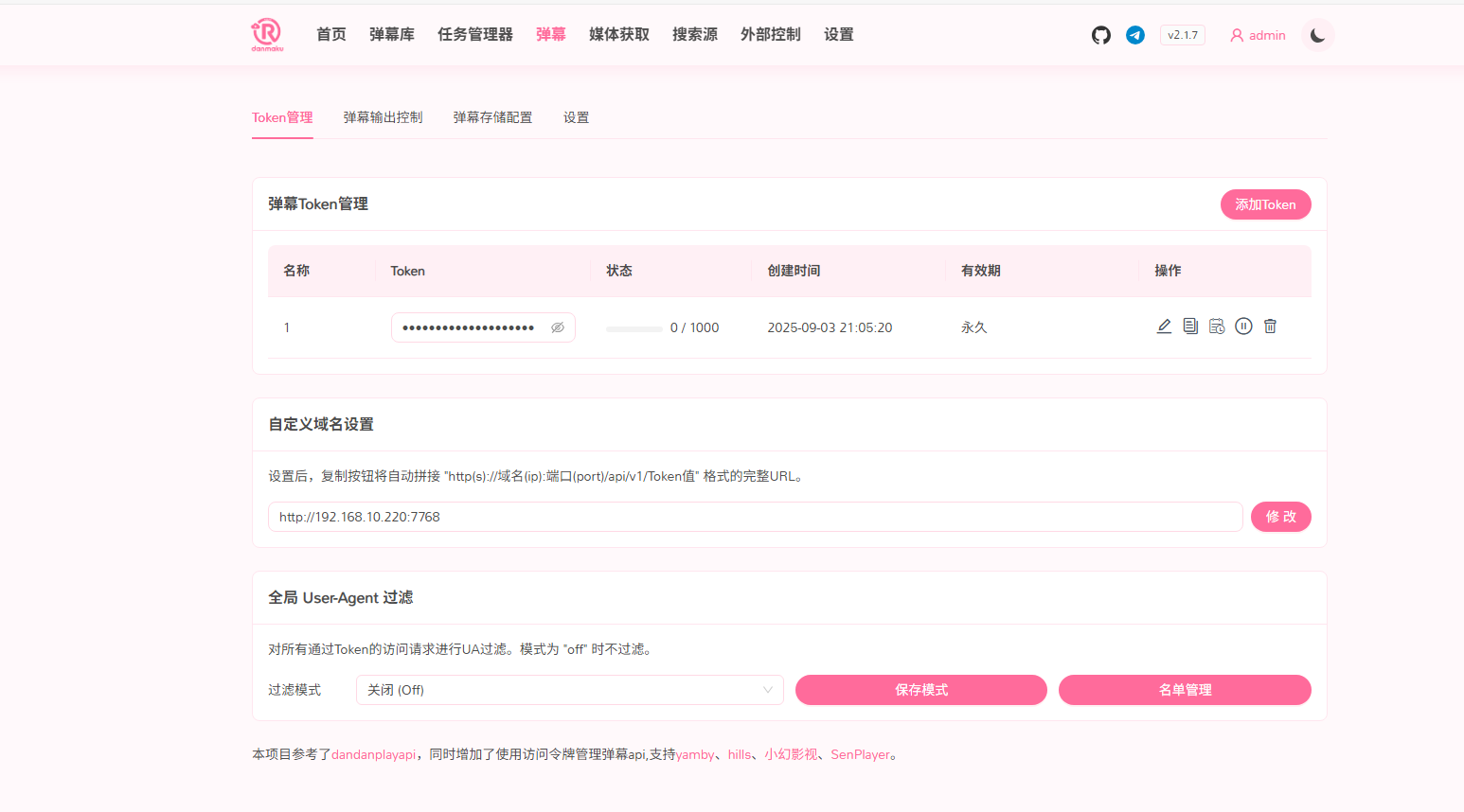Switch to the 弹幕存储配置 tab
Screen dimensions: 1464x812
click(x=492, y=117)
